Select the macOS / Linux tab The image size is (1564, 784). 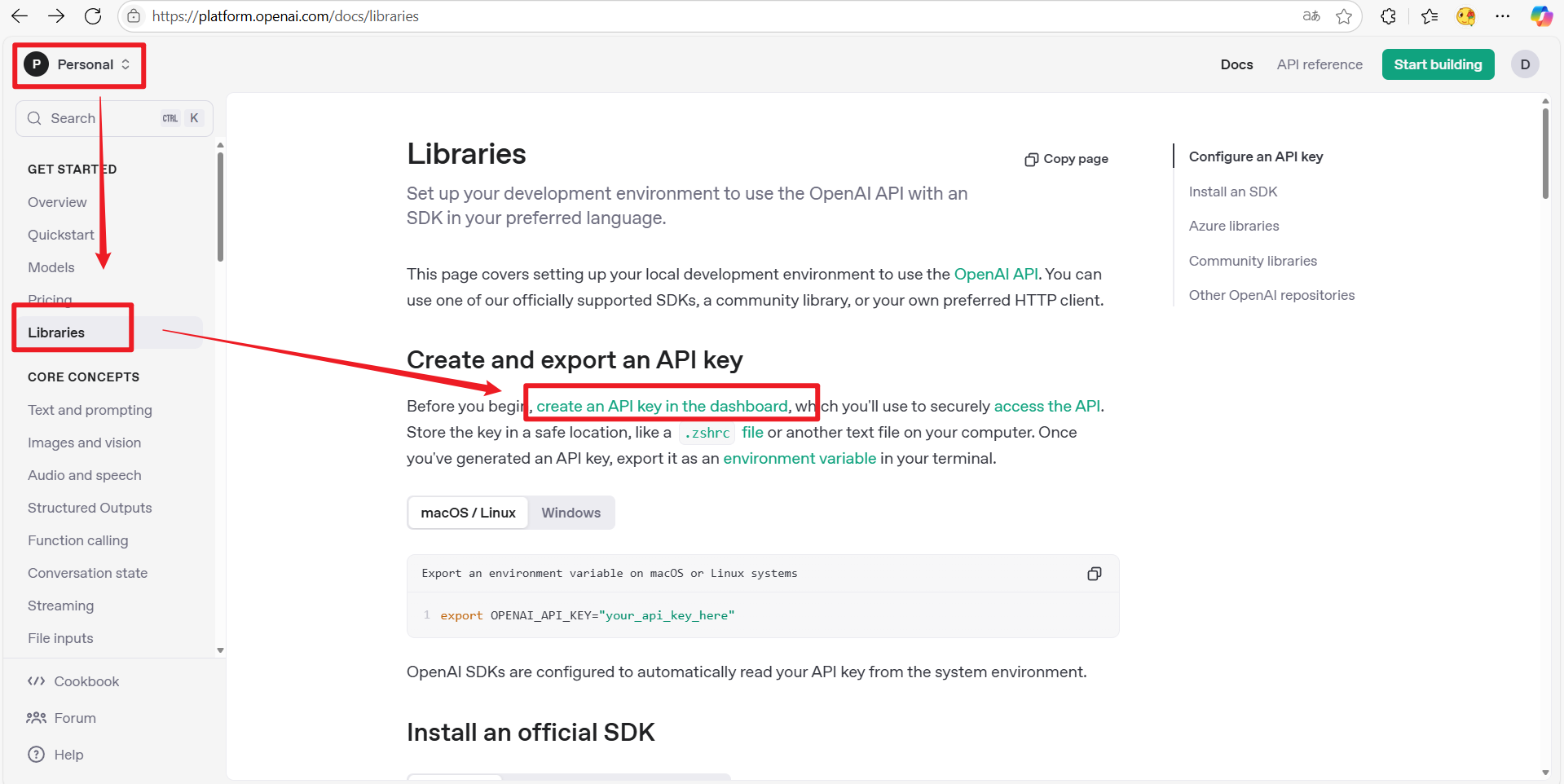click(x=468, y=513)
